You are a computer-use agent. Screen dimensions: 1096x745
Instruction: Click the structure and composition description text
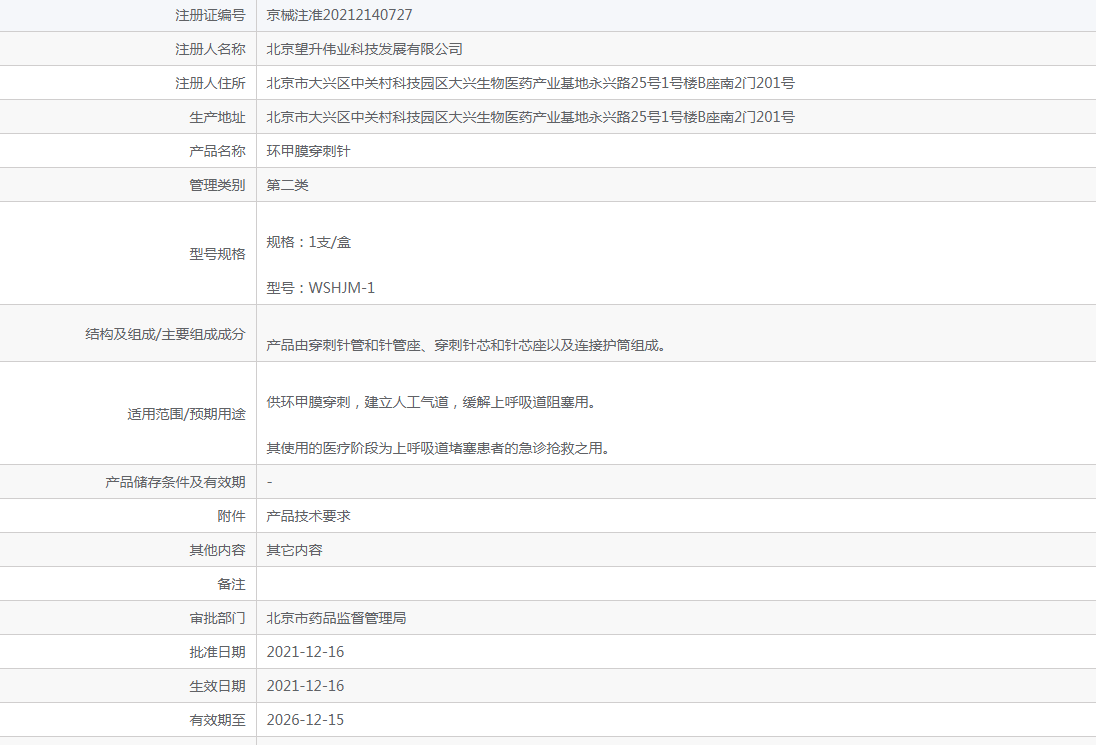point(466,346)
